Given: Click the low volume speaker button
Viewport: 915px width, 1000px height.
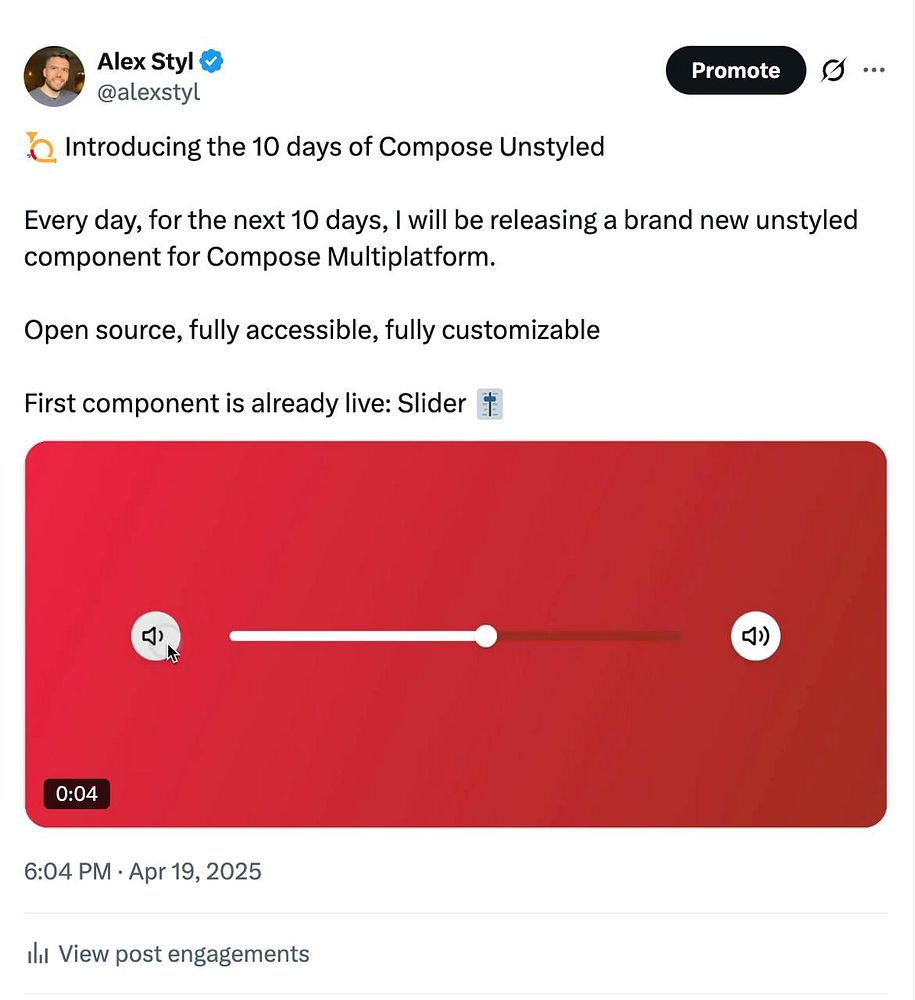Looking at the screenshot, I should (155, 636).
